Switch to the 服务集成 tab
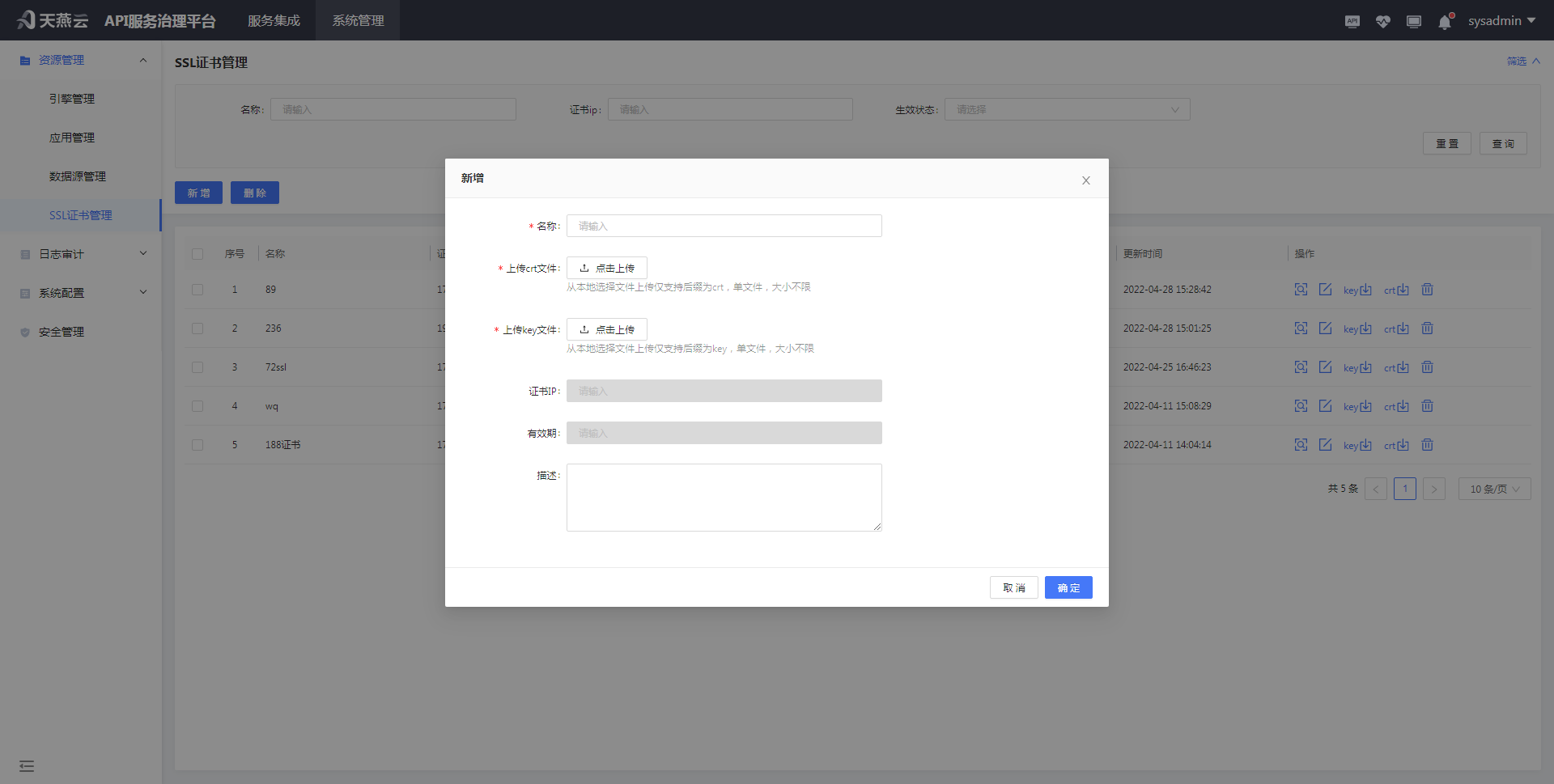Image resolution: width=1554 pixels, height=784 pixels. [x=274, y=20]
